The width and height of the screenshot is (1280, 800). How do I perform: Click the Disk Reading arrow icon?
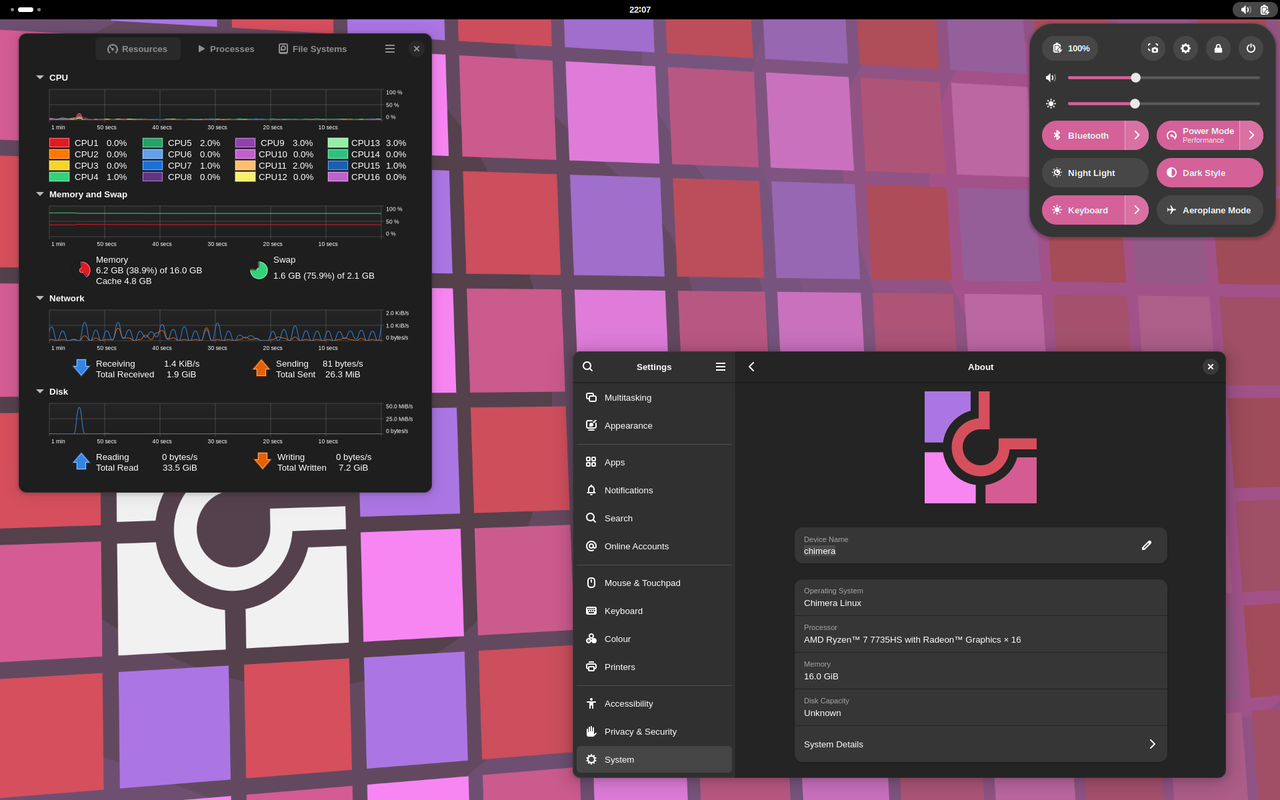click(82, 461)
